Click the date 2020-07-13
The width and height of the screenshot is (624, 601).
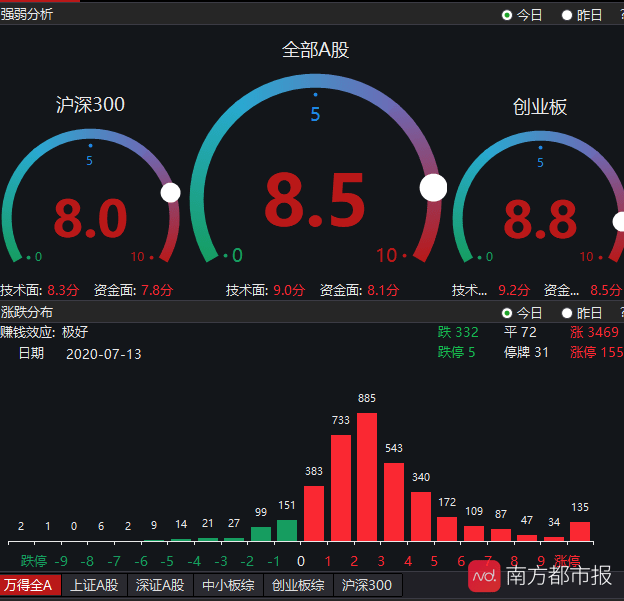pos(103,354)
